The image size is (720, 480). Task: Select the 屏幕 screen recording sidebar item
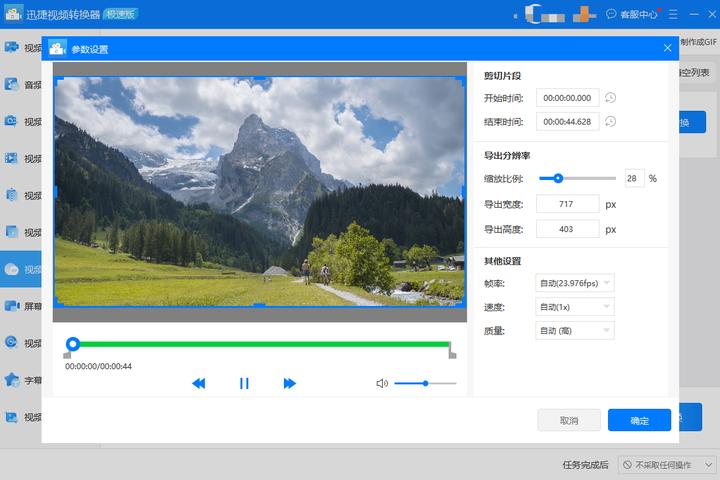coord(22,306)
